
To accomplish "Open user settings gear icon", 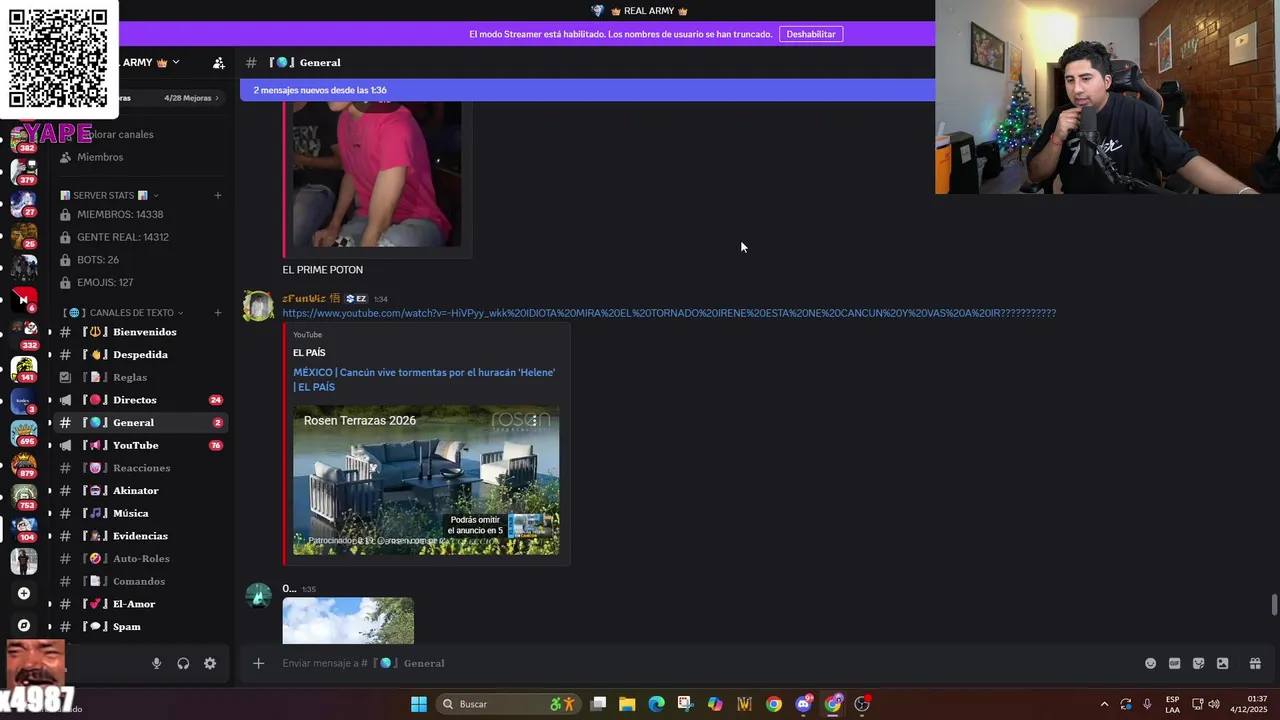I will [x=210, y=663].
